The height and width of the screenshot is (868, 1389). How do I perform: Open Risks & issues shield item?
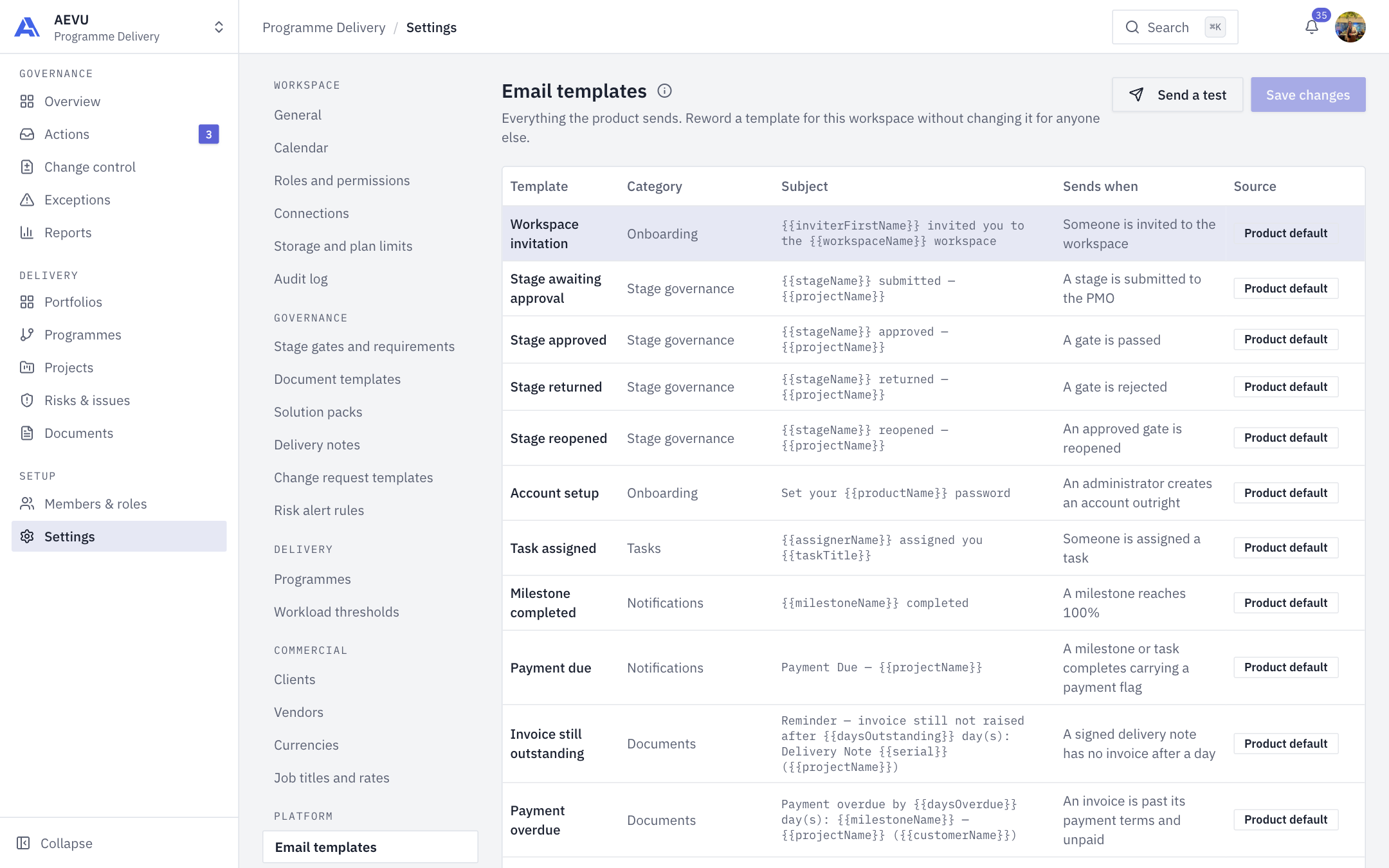[x=119, y=401]
